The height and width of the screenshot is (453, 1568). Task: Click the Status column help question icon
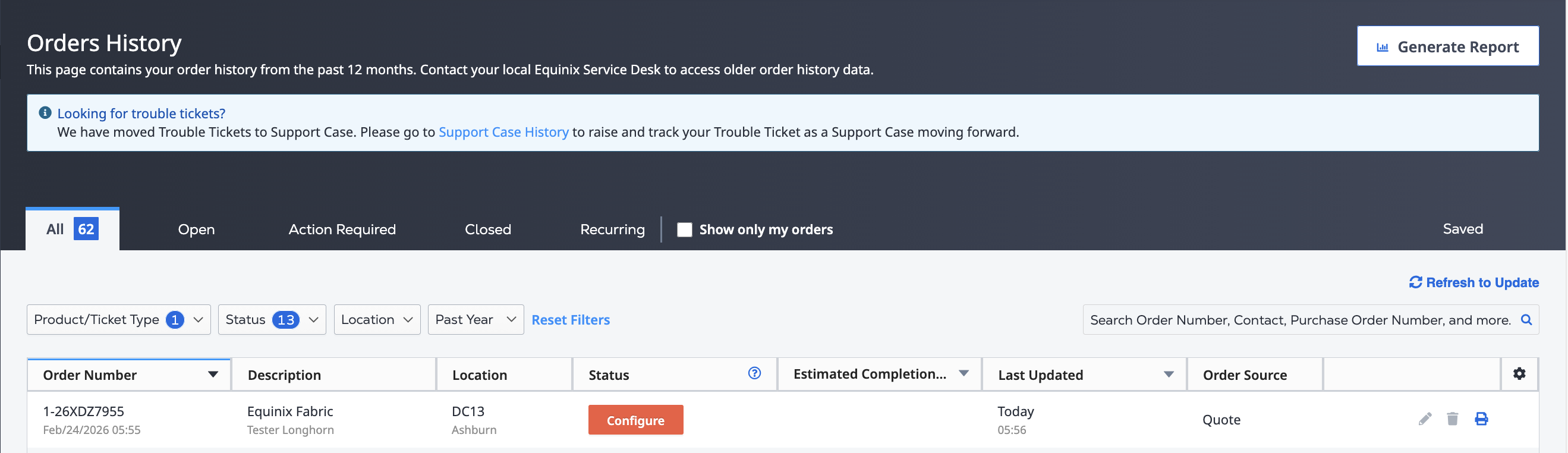pos(754,373)
